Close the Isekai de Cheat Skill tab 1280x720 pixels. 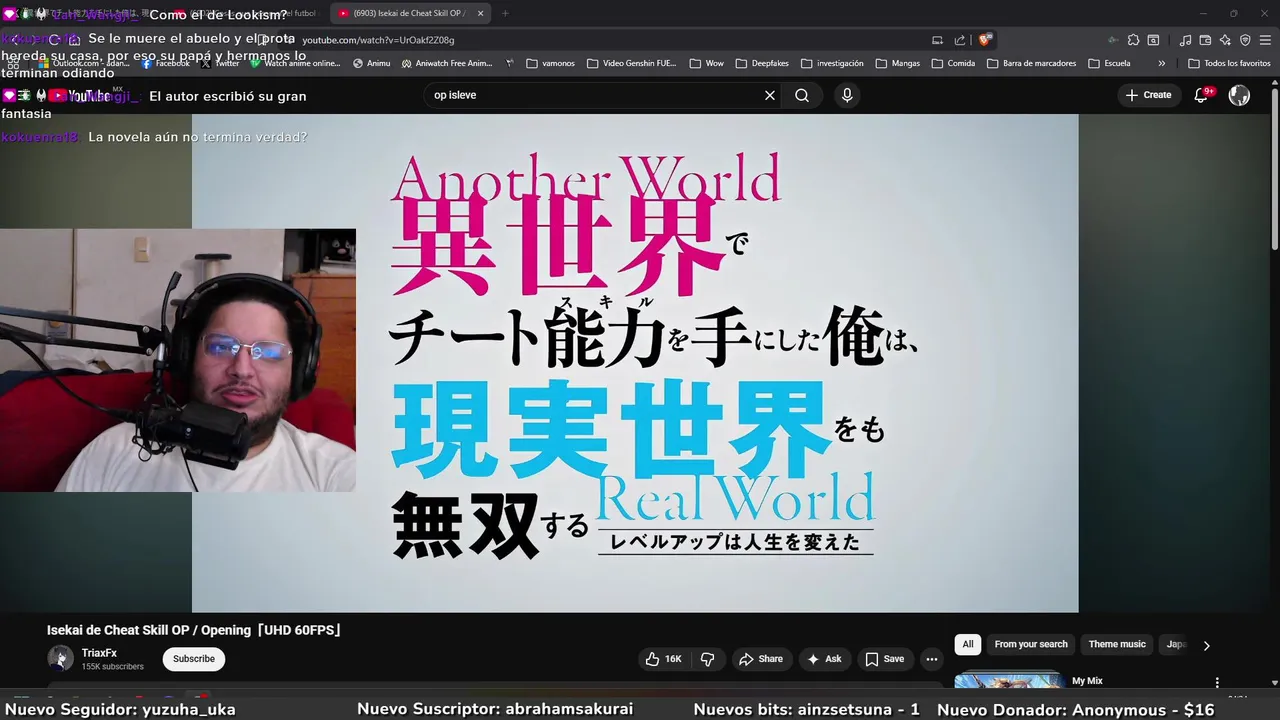(480, 13)
